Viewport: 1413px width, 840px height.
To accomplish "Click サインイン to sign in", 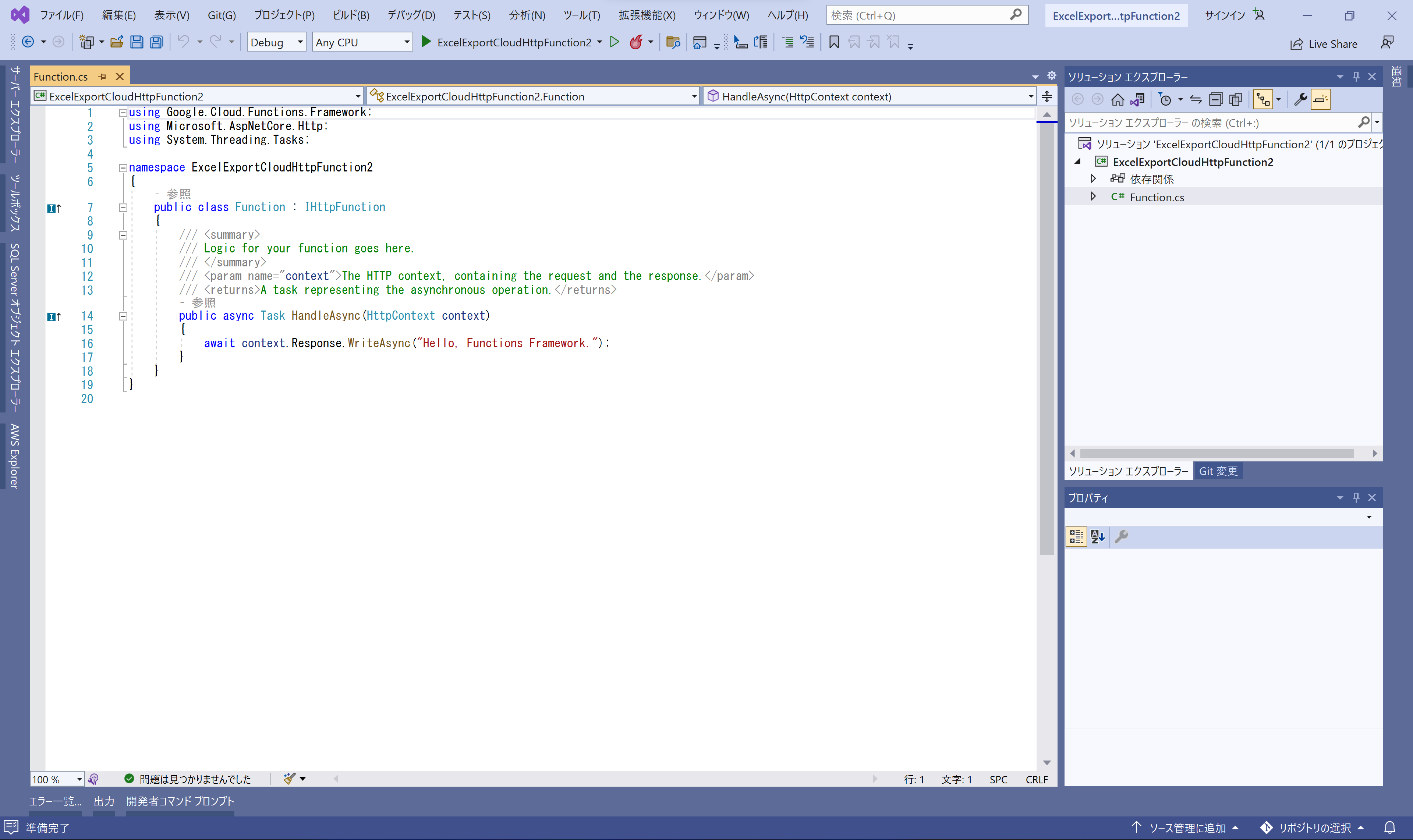I will [1225, 15].
